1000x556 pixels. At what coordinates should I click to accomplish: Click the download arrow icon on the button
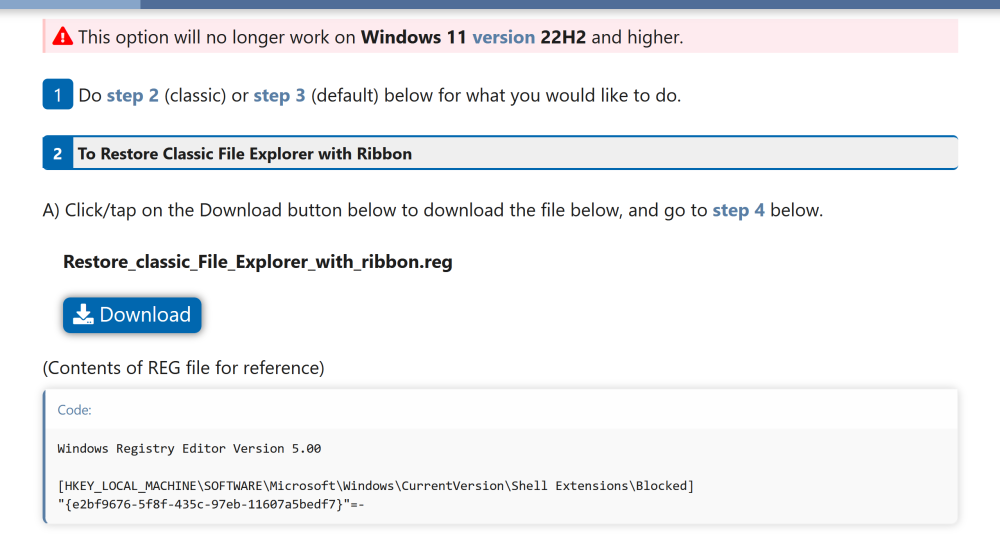(84, 315)
